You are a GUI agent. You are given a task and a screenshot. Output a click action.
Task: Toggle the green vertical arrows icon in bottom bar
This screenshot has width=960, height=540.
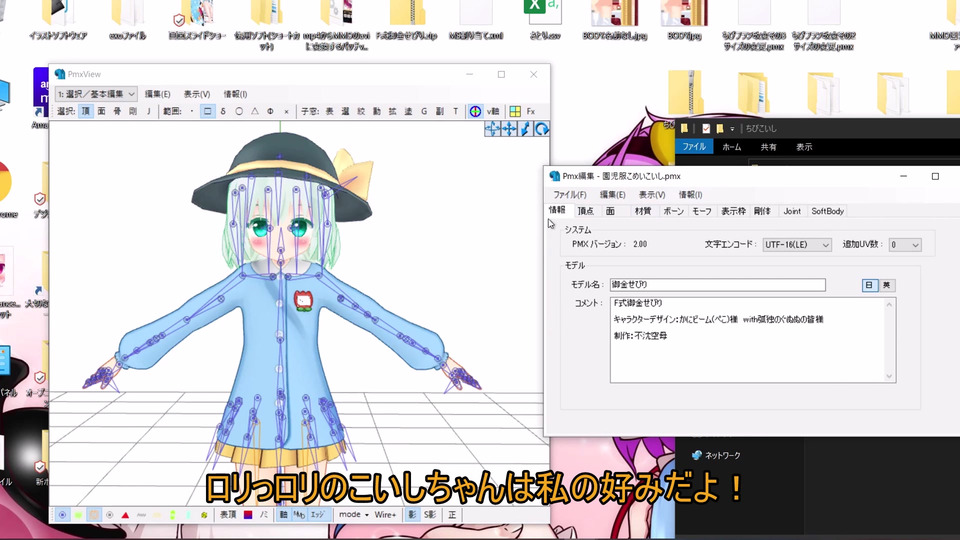pyautogui.click(x=173, y=515)
